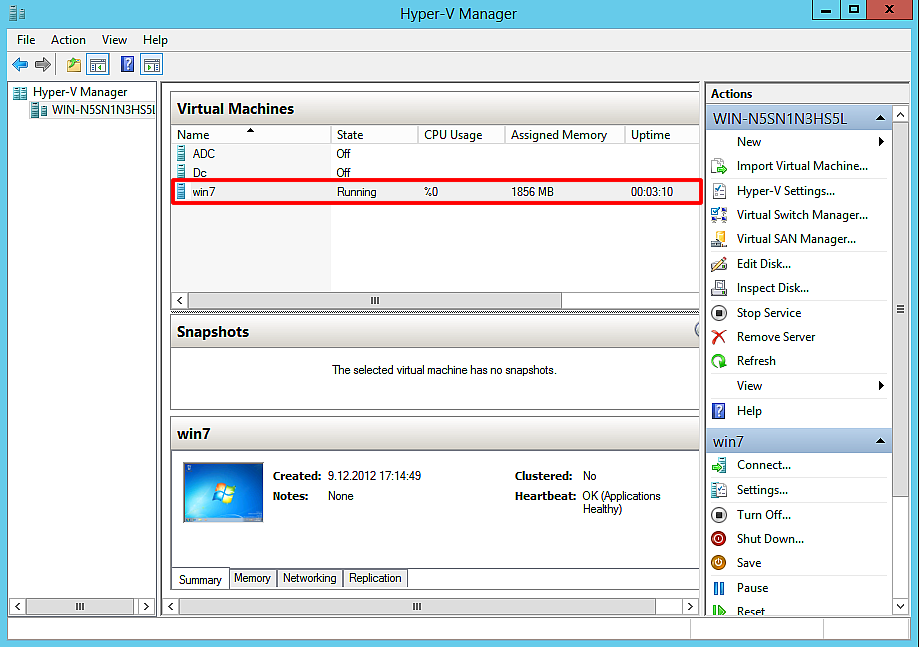
Task: Turn Off the win7 virtual machine
Action: point(770,514)
